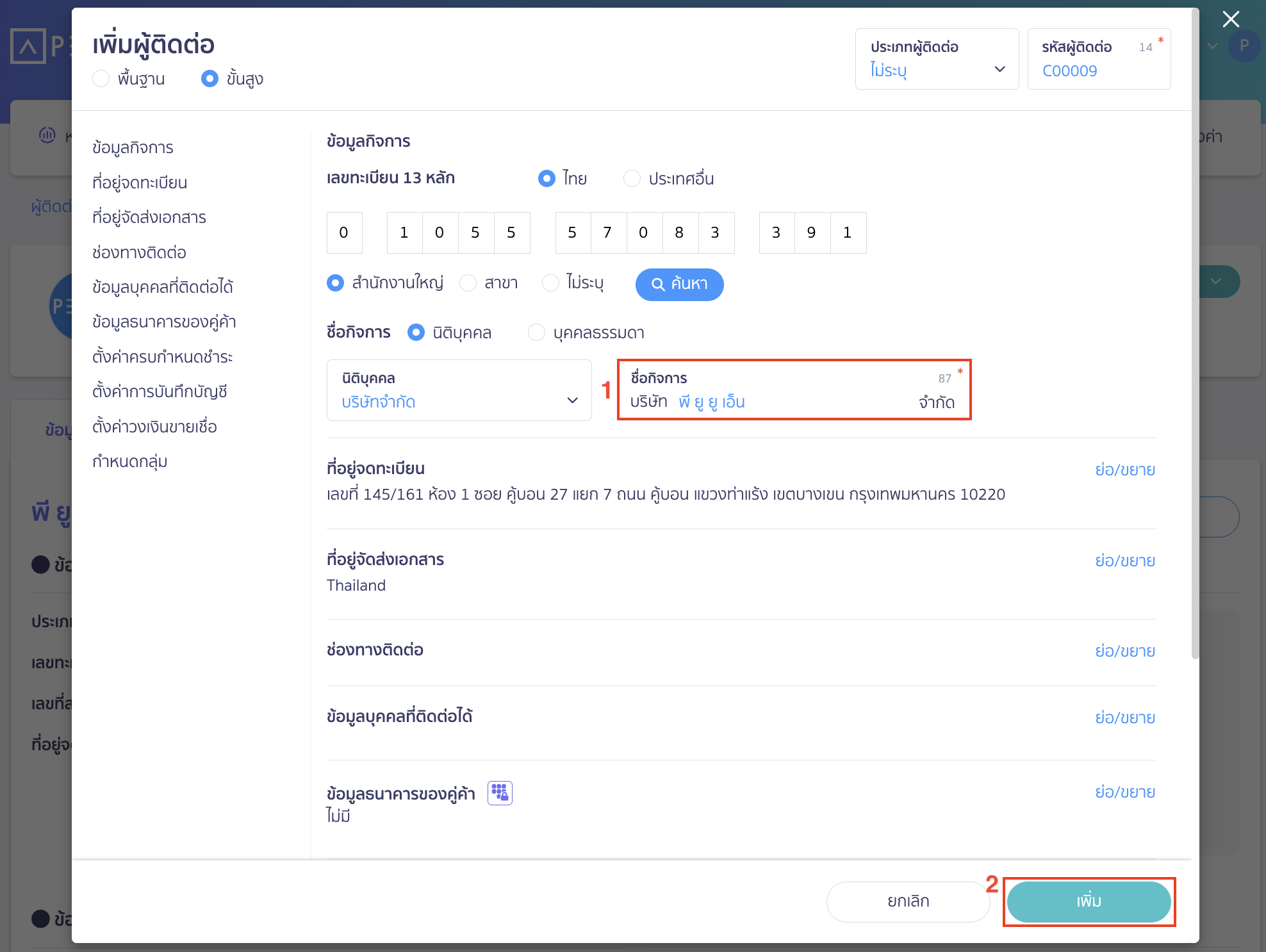Click the search magnifier ค้นหา button
The height and width of the screenshot is (952, 1266).
(679, 284)
